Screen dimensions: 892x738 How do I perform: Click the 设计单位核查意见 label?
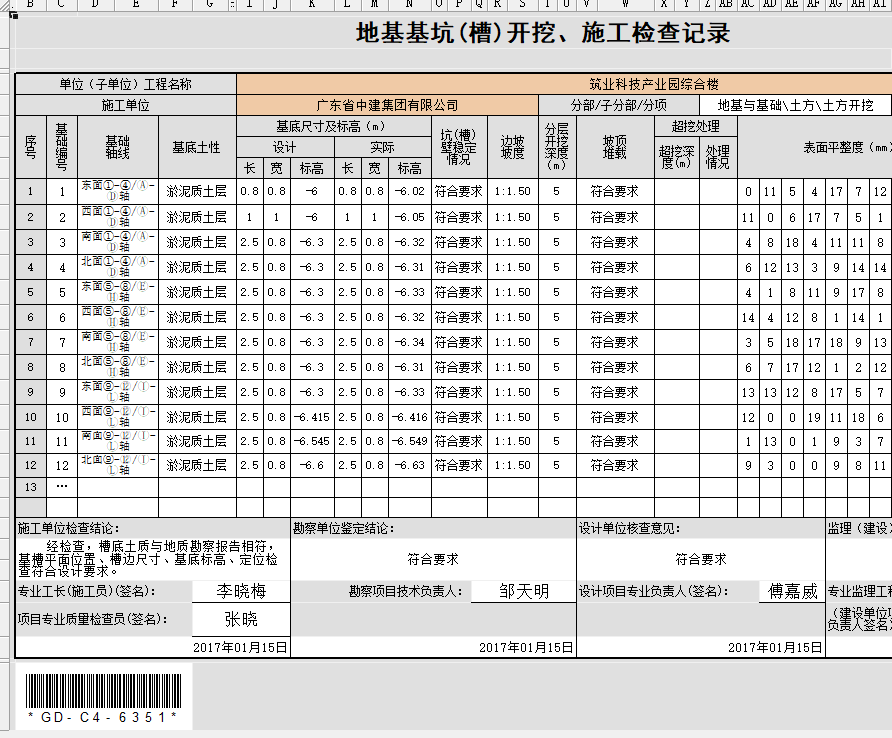pos(630,528)
